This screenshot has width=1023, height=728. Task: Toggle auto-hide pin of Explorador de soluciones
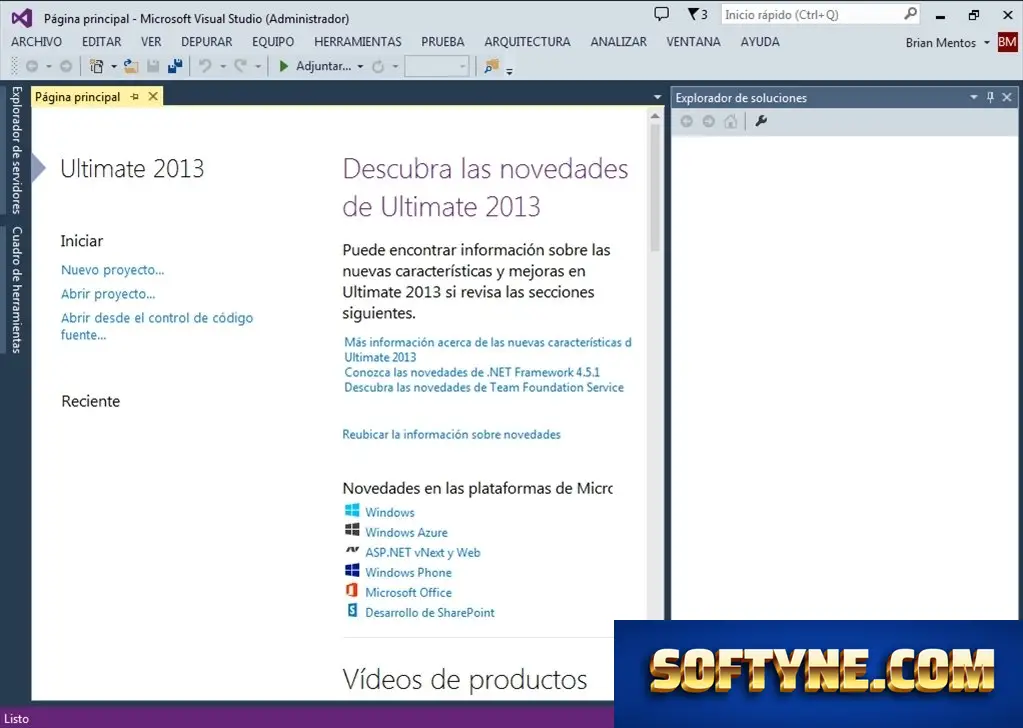tap(990, 97)
